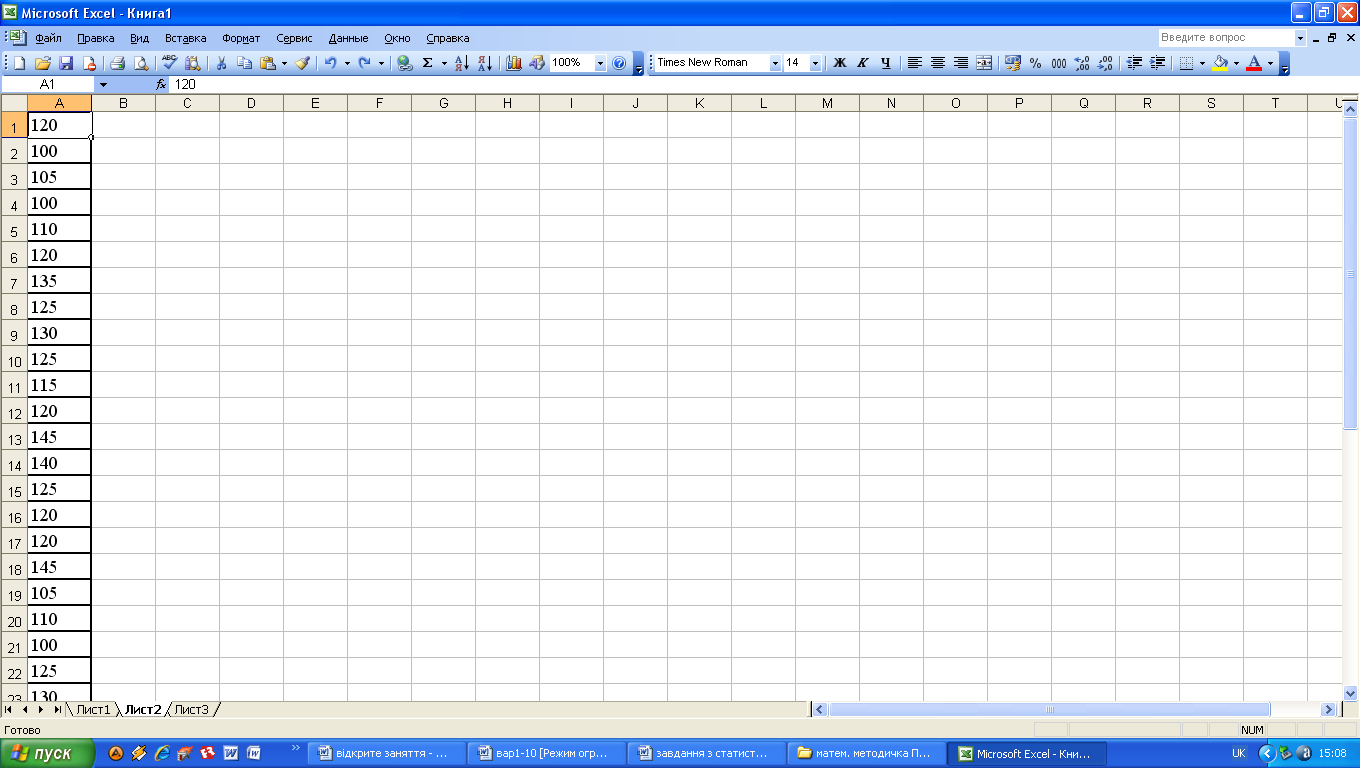Save the workbook with floppy icon
The image size is (1360, 768).
(66, 63)
